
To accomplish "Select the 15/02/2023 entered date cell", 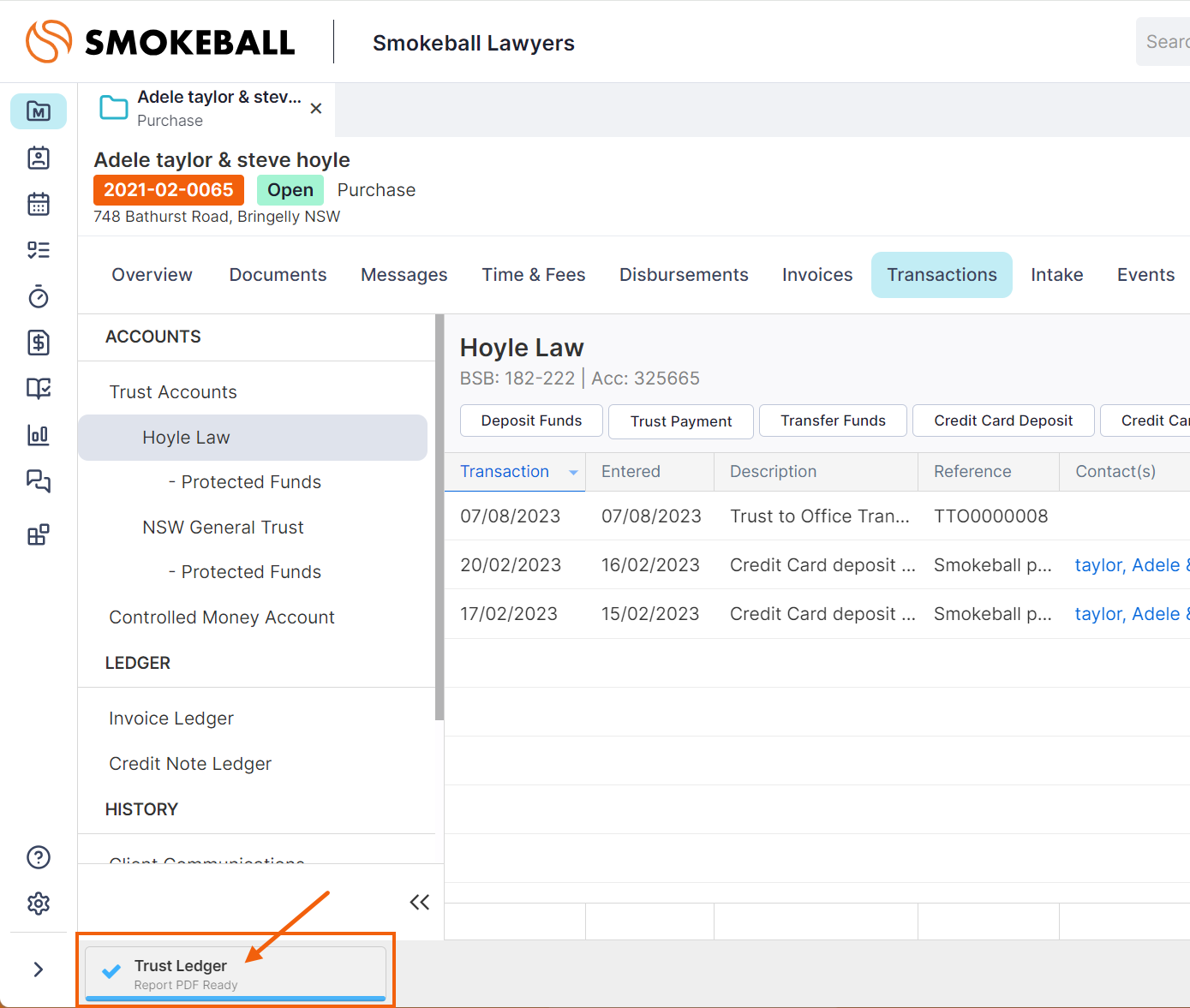I will pos(650,614).
